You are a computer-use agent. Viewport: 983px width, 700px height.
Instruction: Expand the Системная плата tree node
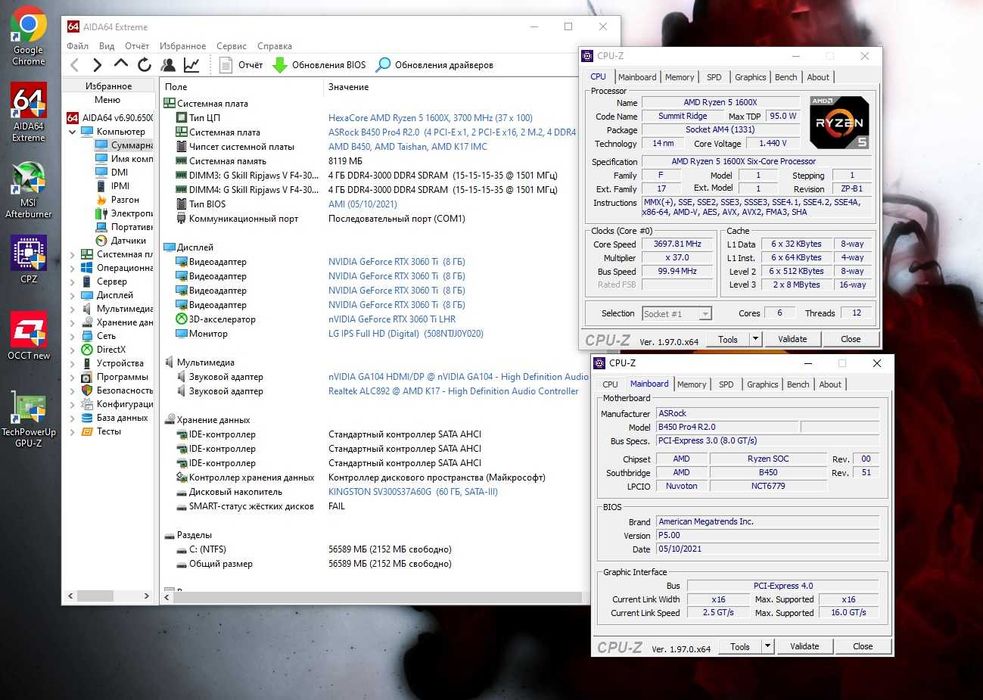[x=72, y=254]
